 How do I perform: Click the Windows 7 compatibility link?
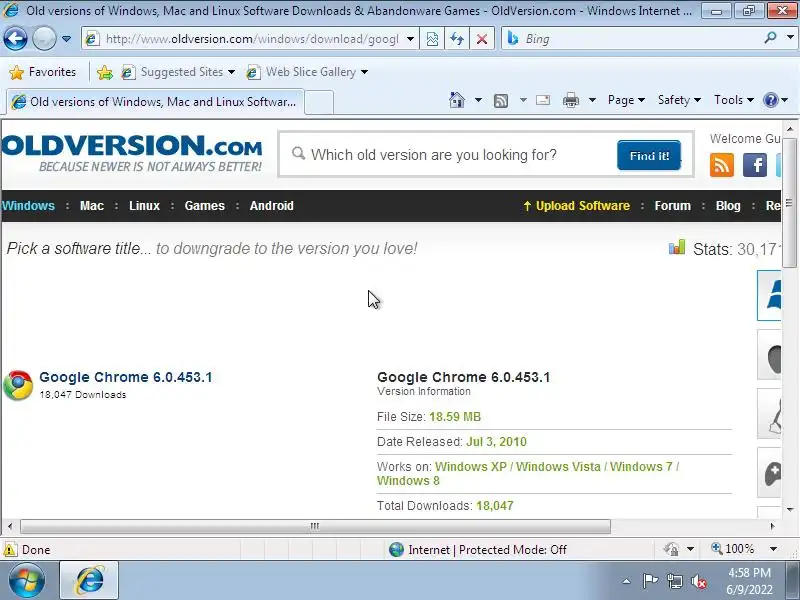tap(641, 467)
